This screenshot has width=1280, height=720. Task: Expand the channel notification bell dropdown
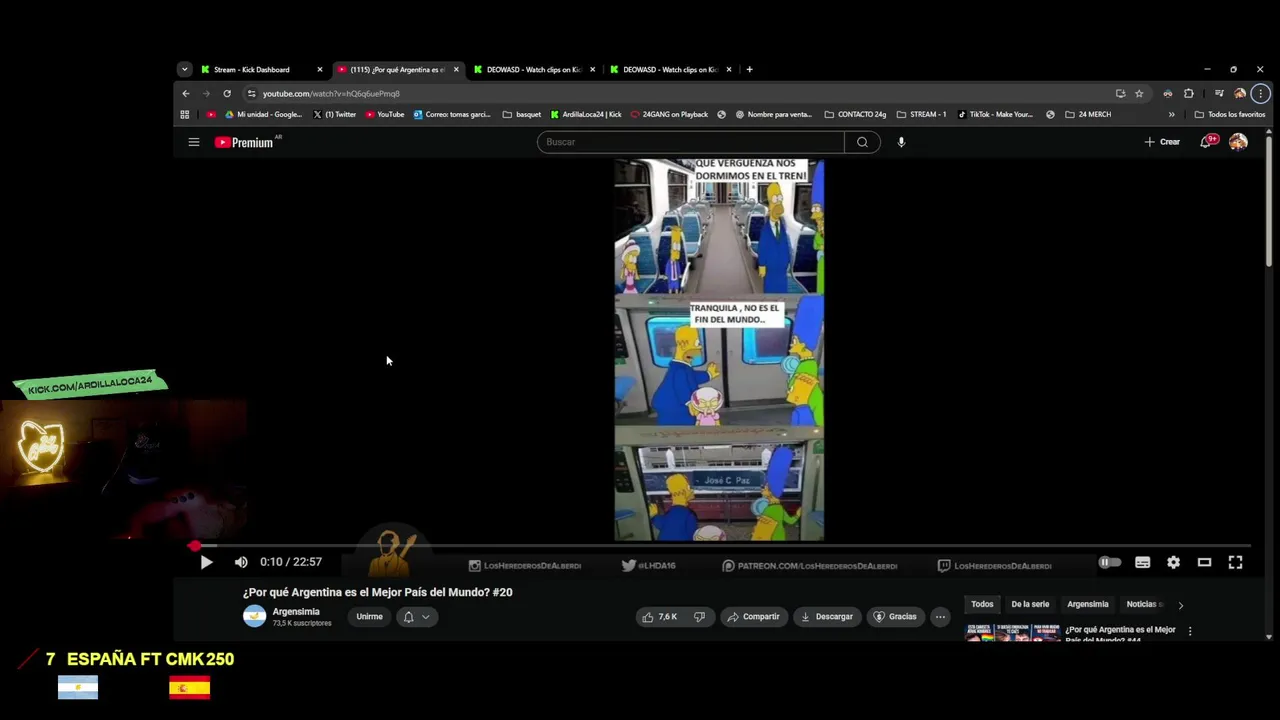[x=416, y=617]
